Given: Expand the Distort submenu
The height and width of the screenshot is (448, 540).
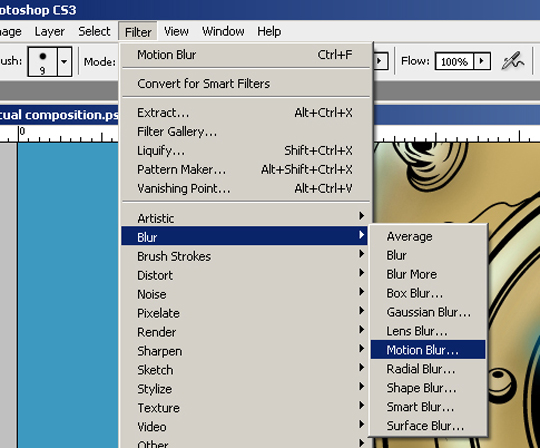Looking at the screenshot, I should [x=246, y=275].
